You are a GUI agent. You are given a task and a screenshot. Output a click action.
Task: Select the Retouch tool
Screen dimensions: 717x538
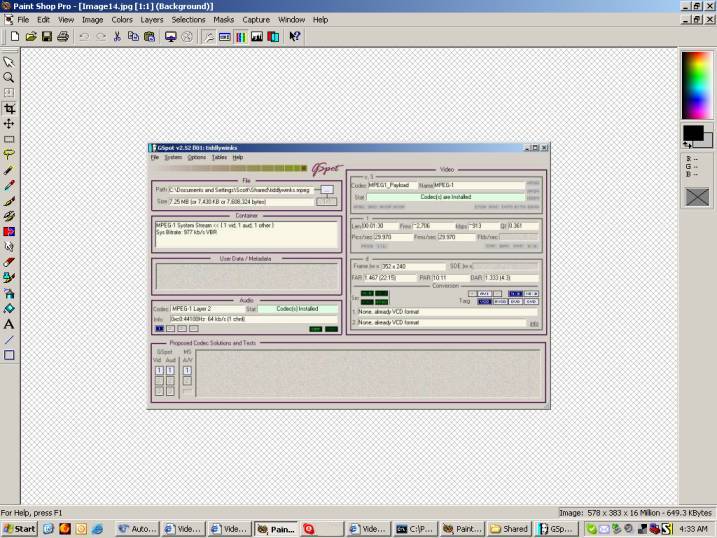[x=9, y=247]
